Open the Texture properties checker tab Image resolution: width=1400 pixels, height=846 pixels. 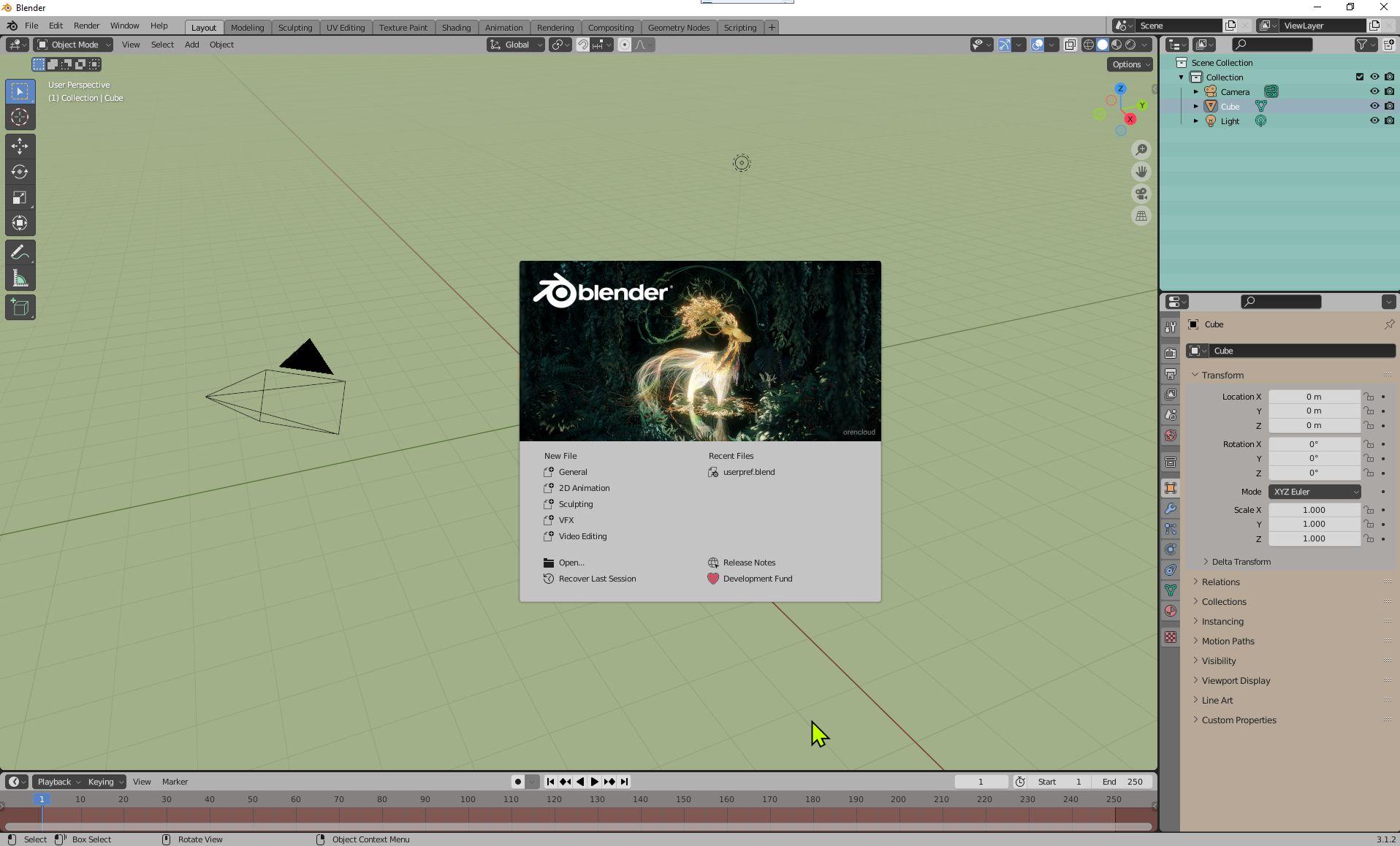point(1171,637)
